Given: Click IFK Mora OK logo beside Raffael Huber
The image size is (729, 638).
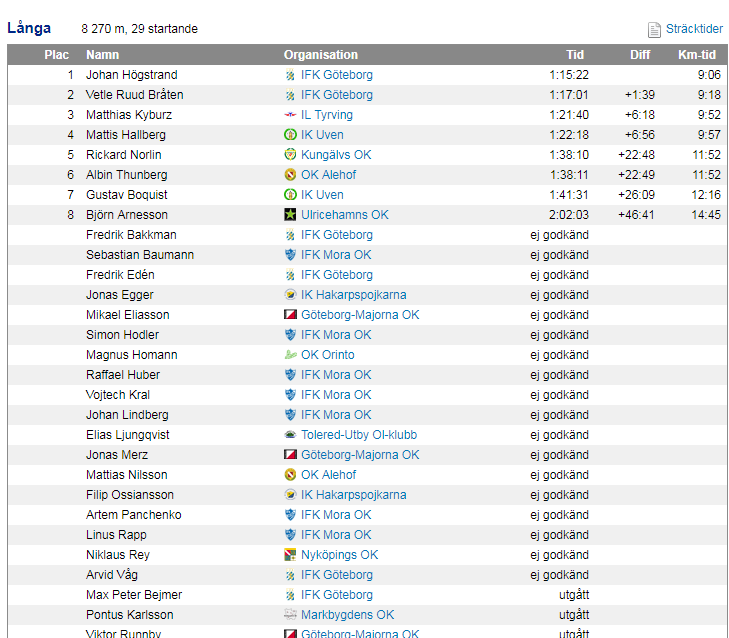Looking at the screenshot, I should tap(290, 375).
